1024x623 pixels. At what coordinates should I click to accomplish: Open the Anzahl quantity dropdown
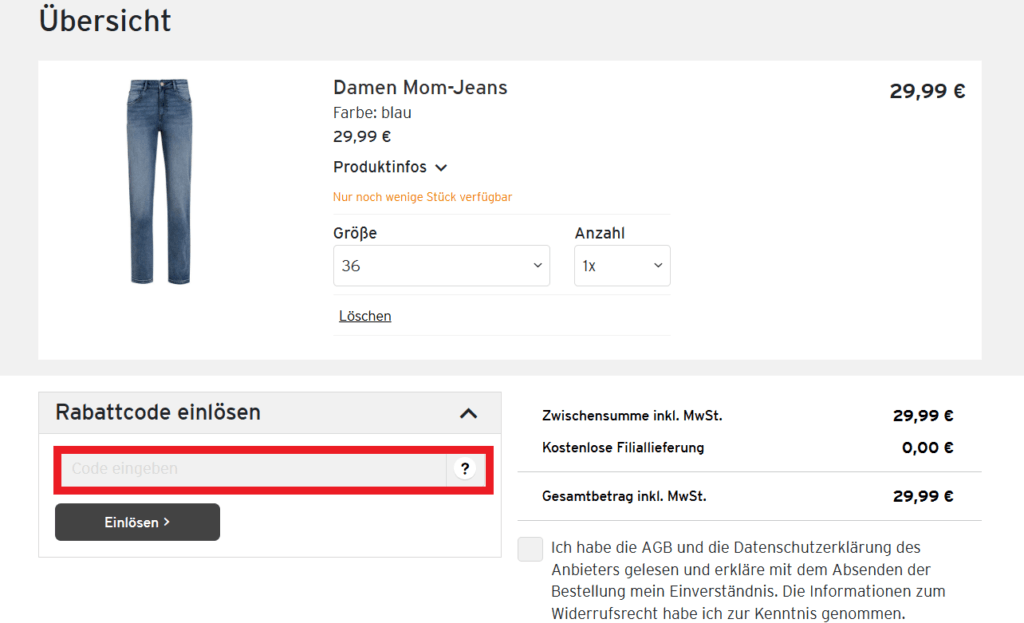click(622, 266)
